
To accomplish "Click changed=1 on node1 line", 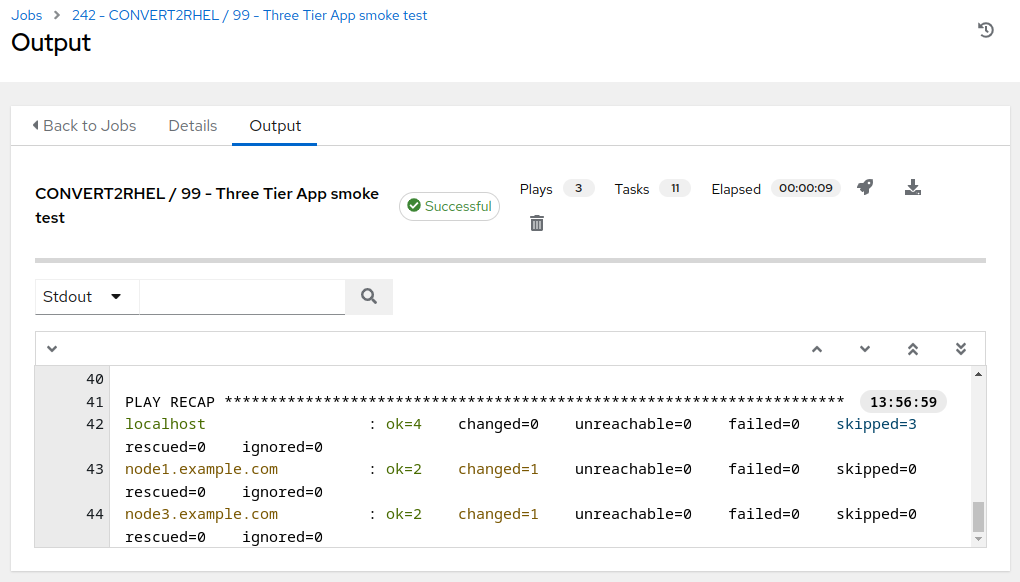I will pyautogui.click(x=498, y=469).
